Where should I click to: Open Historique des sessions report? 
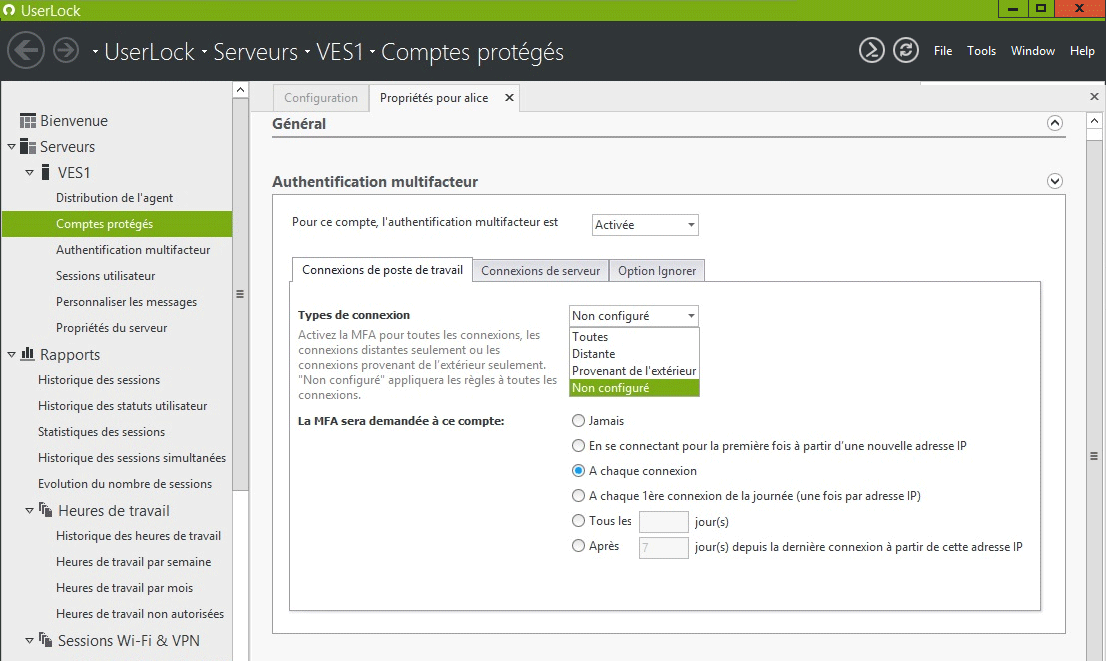tap(99, 380)
